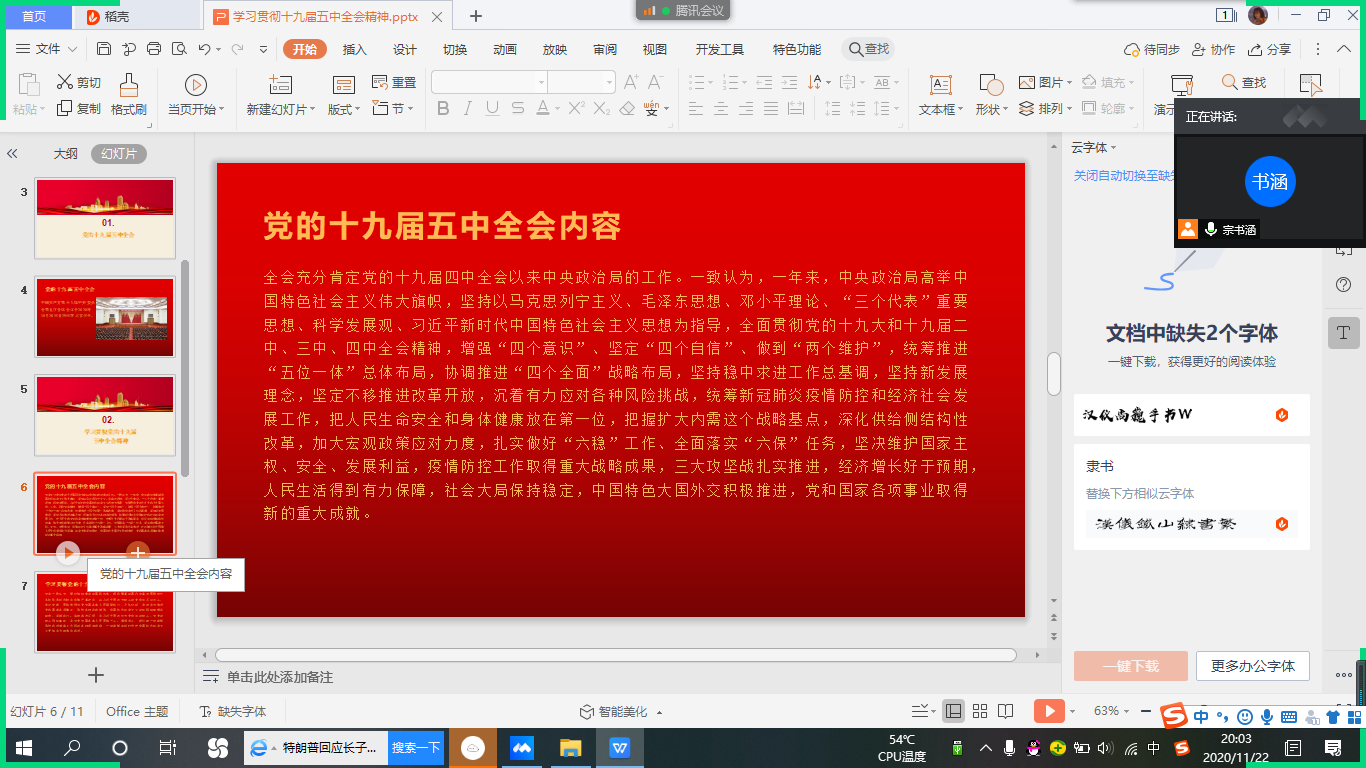Click the 协作 collaborate button
Screen dimensions: 1366x768
[x=1213, y=49]
